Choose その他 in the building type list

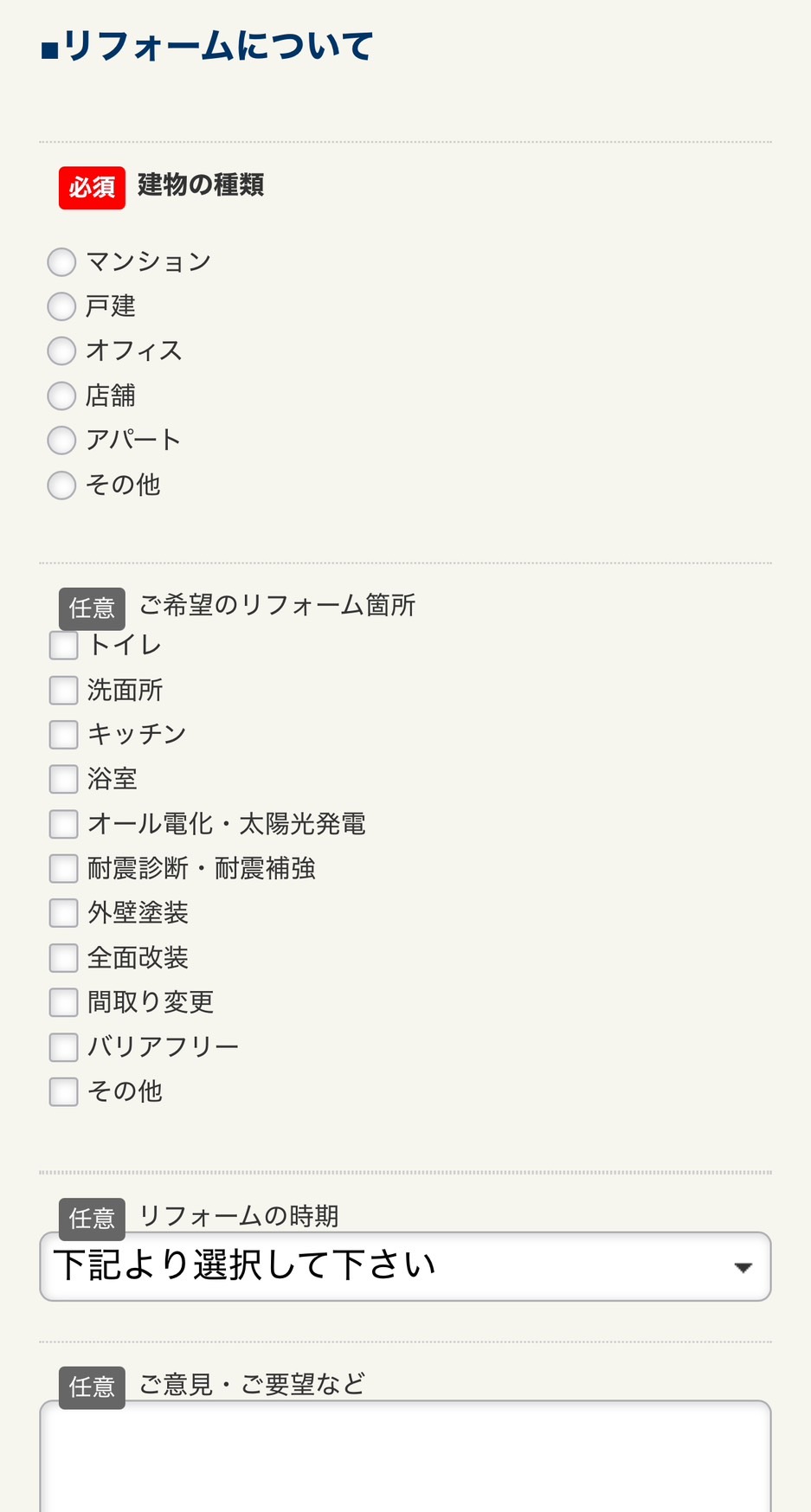pyautogui.click(x=61, y=486)
